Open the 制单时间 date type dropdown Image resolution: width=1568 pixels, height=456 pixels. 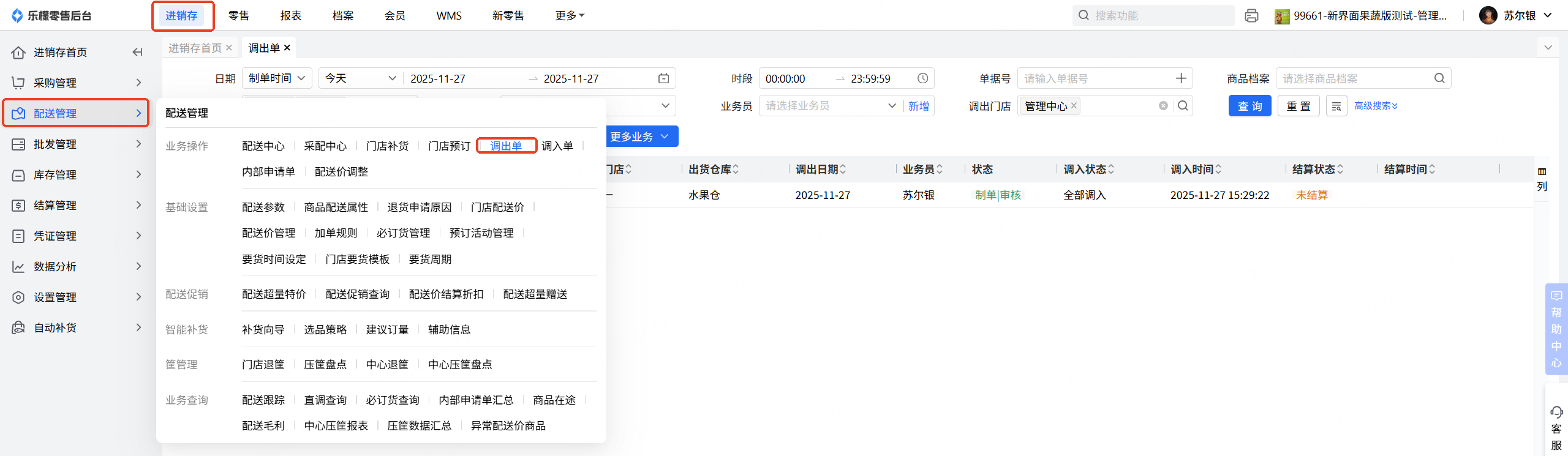(277, 78)
